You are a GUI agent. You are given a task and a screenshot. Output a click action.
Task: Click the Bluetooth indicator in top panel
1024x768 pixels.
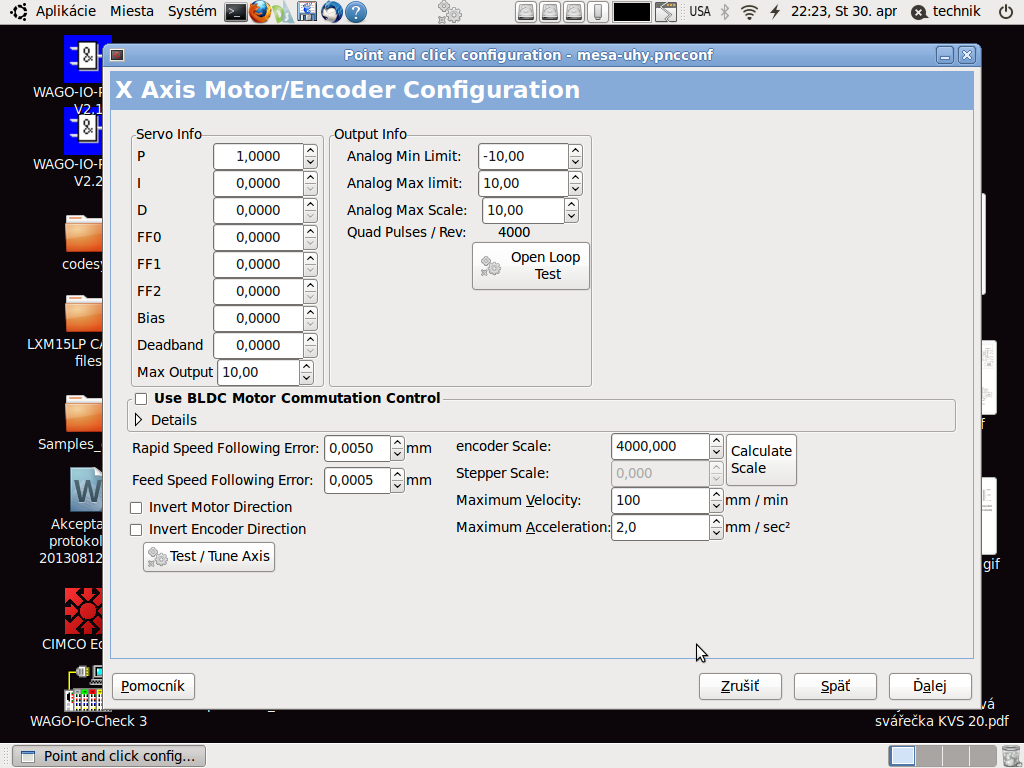click(x=724, y=12)
